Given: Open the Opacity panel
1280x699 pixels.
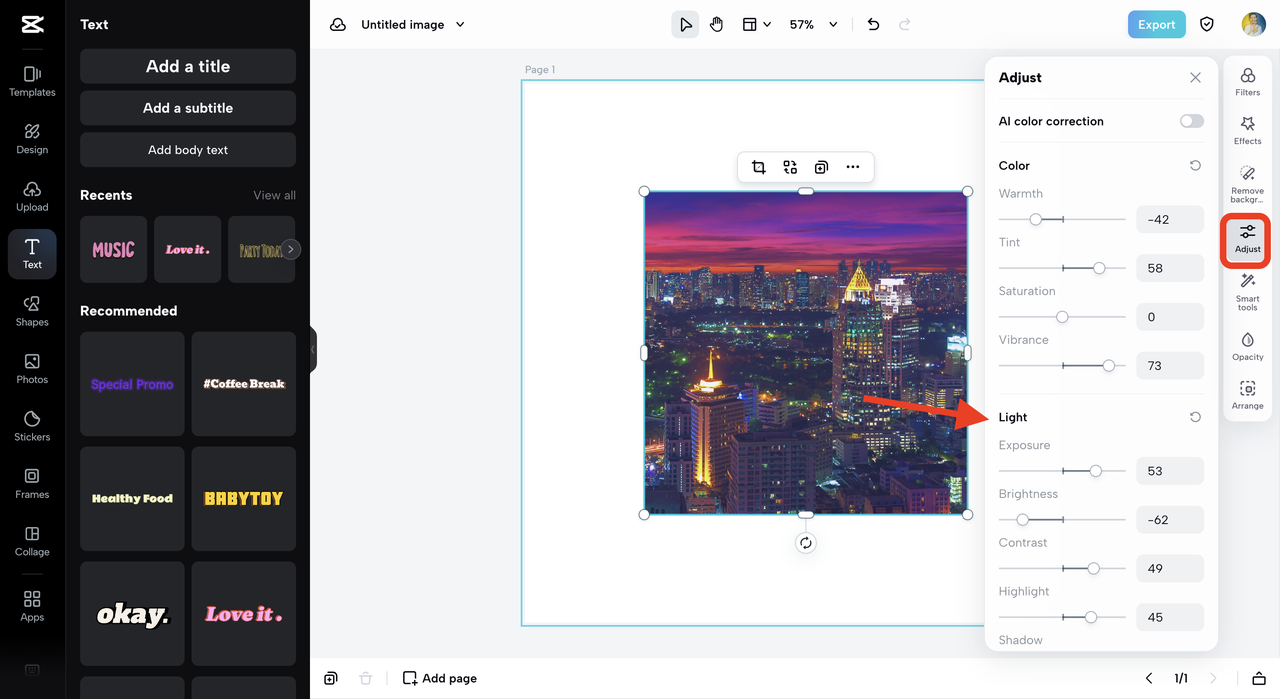Looking at the screenshot, I should tap(1248, 346).
